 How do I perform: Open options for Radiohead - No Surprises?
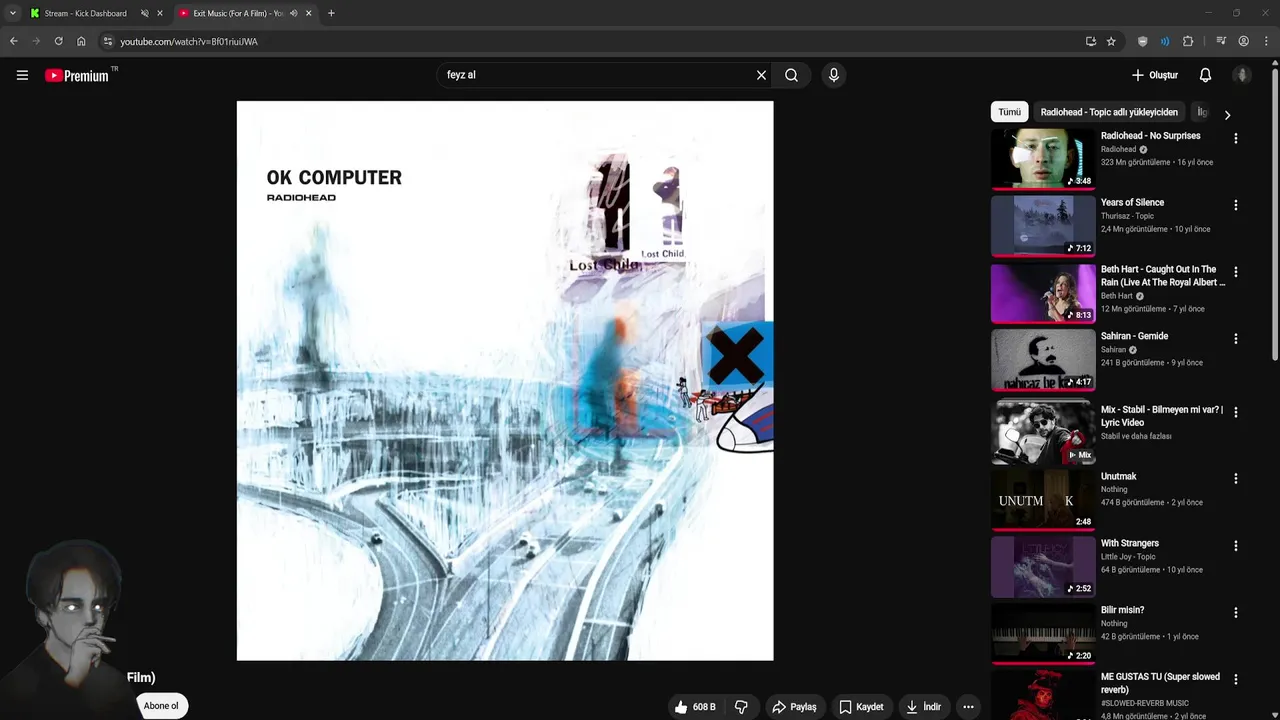[1236, 139]
